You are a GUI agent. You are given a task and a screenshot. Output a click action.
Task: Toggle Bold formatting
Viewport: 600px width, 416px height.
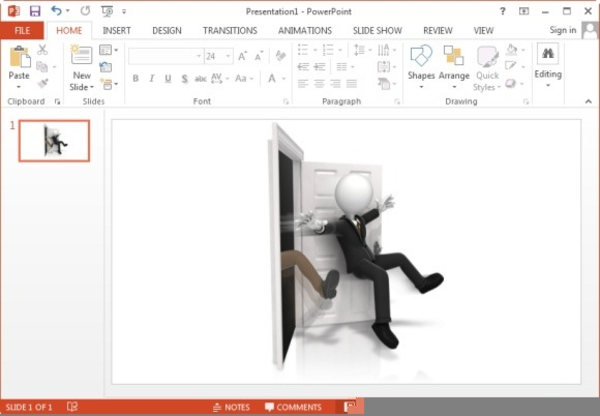[135, 79]
